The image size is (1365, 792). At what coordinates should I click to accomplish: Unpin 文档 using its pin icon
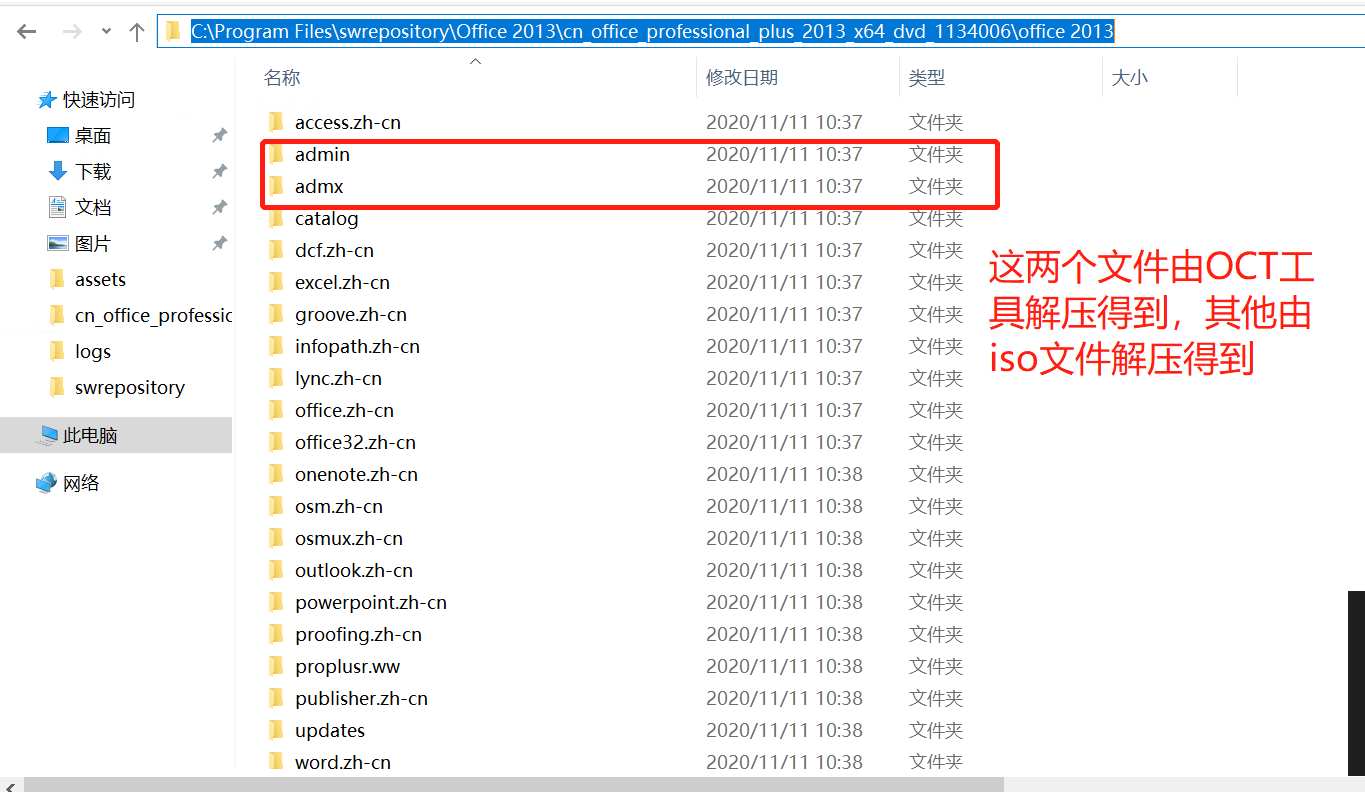point(219,208)
